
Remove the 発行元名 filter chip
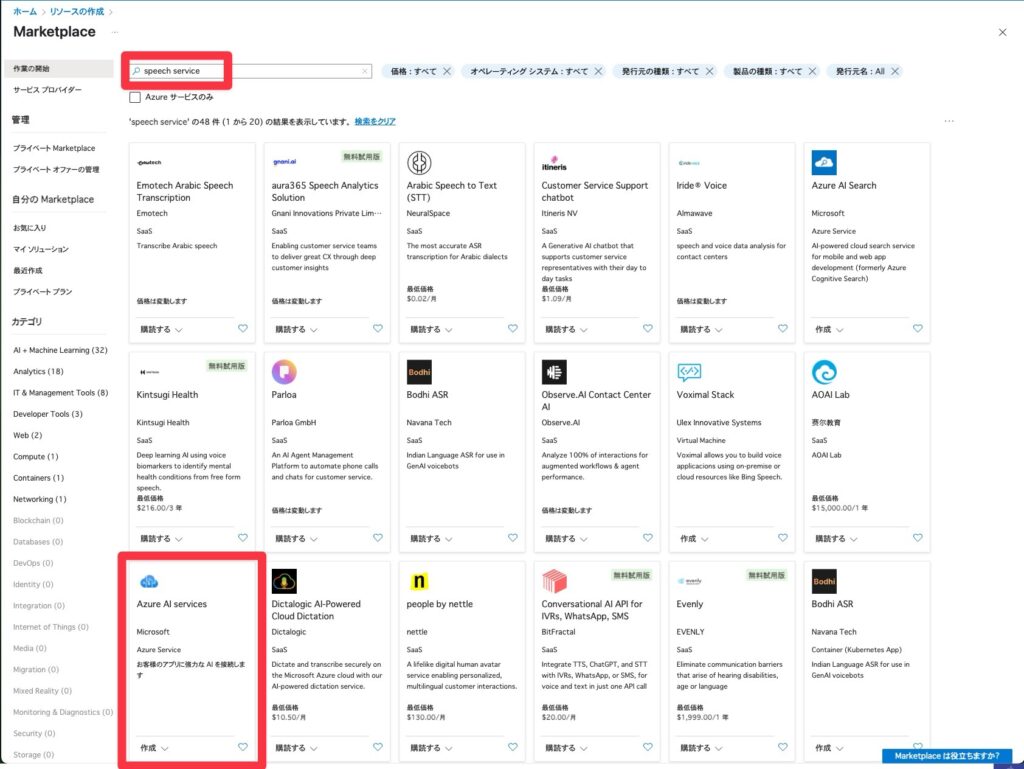pyautogui.click(x=895, y=71)
